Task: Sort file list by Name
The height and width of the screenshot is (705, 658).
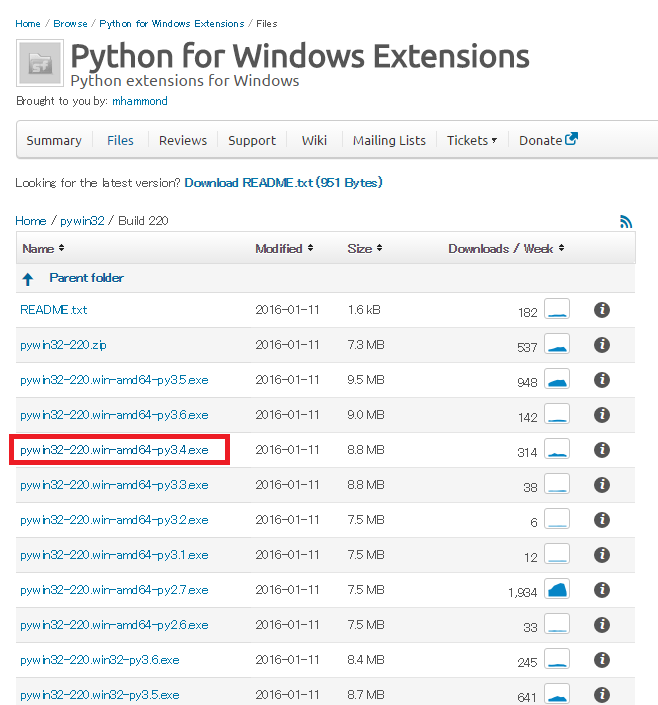Action: [x=43, y=249]
